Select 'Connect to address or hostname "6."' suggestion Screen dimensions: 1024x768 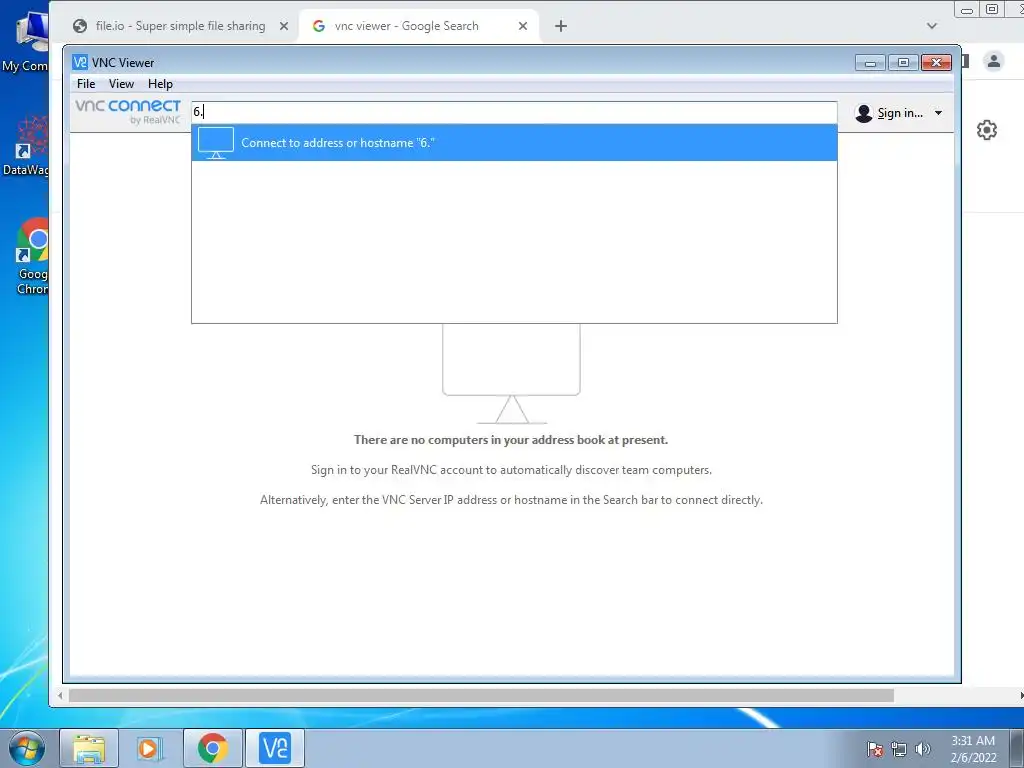[x=514, y=142]
